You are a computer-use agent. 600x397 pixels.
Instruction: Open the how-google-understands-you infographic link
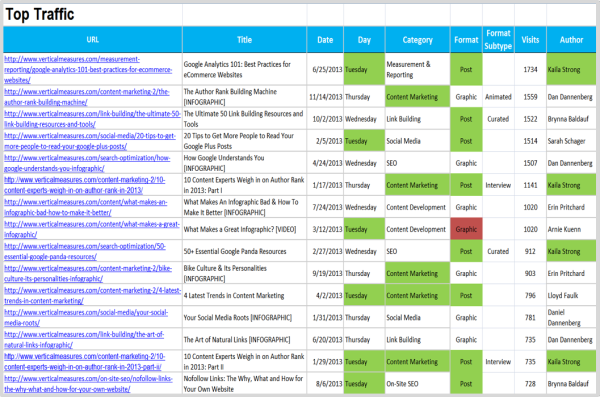[87, 163]
